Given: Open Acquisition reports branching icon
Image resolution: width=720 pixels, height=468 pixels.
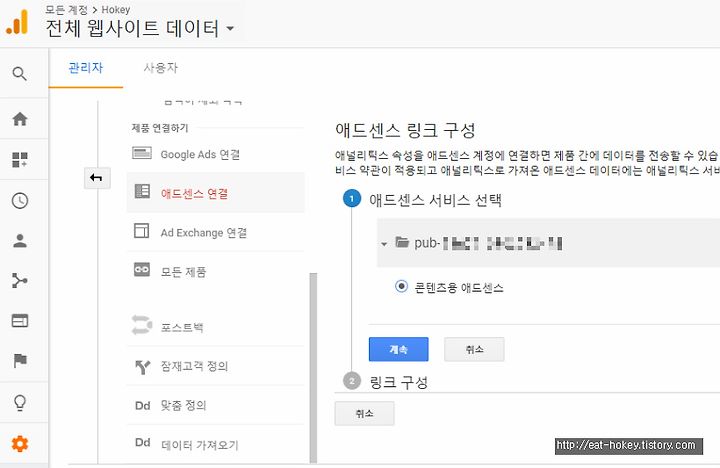Looking at the screenshot, I should pyautogui.click(x=20, y=280).
